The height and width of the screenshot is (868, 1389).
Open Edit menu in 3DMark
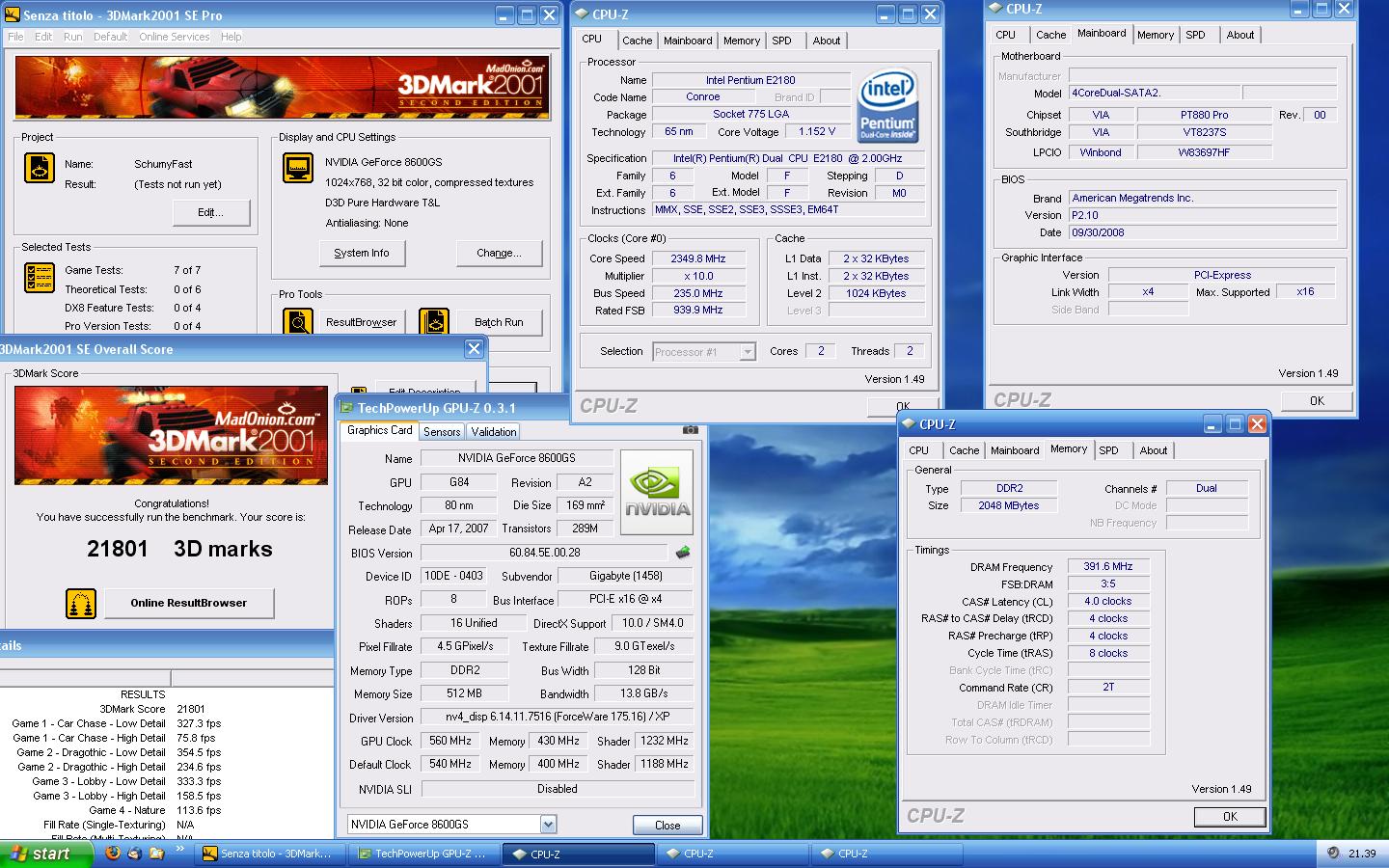coord(43,37)
